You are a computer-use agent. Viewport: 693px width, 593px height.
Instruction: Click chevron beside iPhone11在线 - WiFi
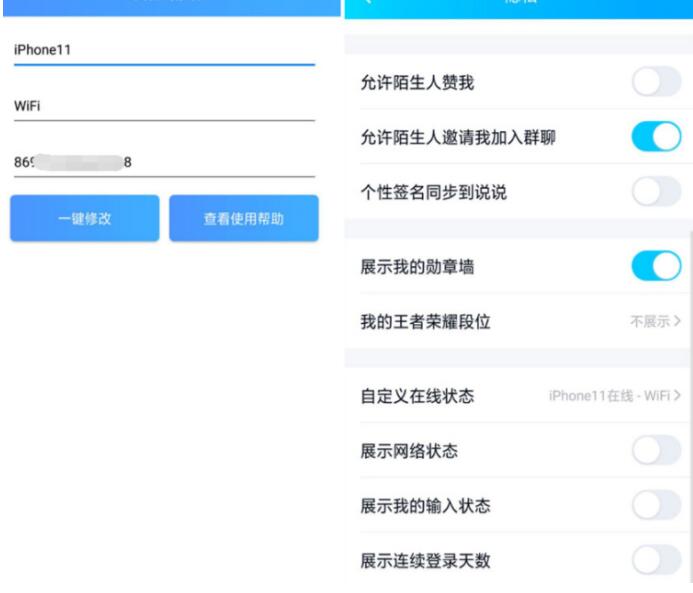click(x=677, y=395)
